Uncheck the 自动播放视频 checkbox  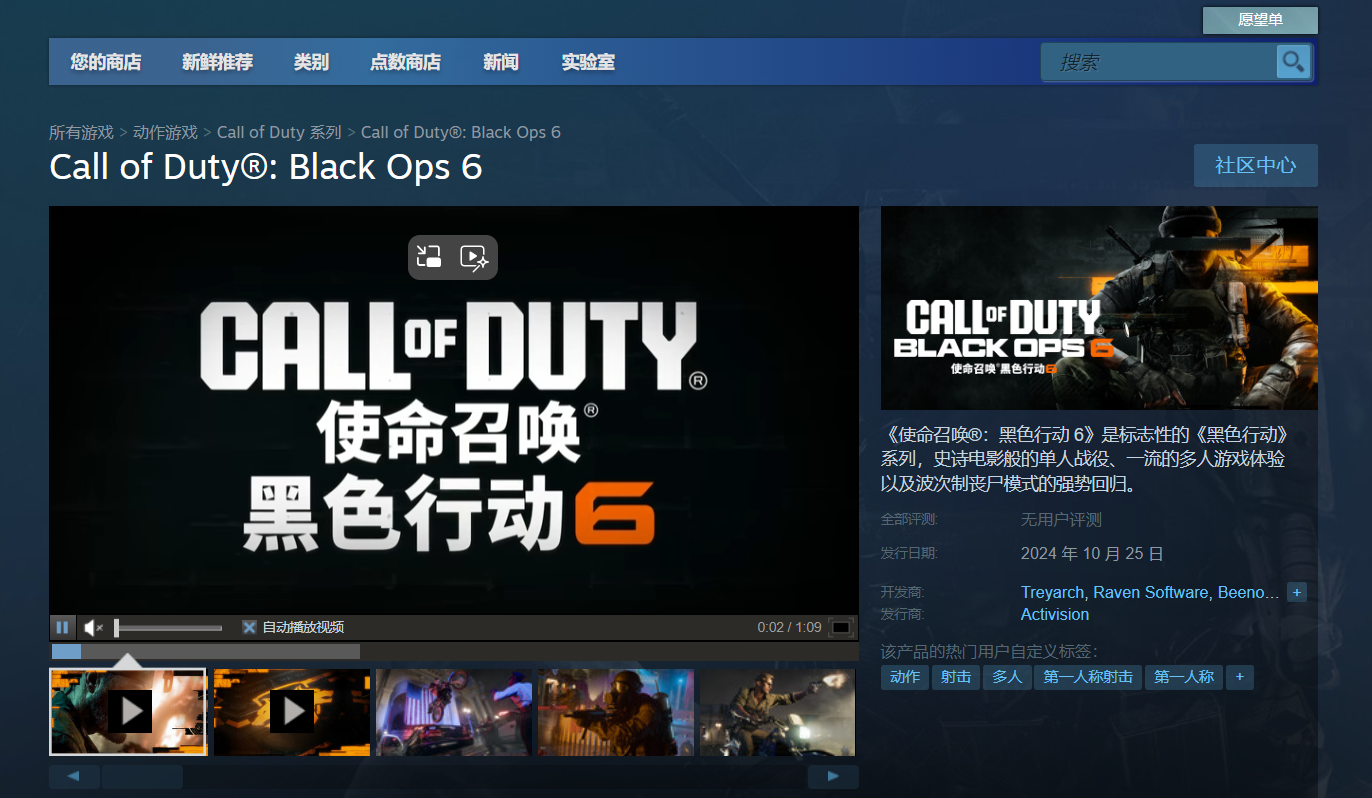[248, 627]
